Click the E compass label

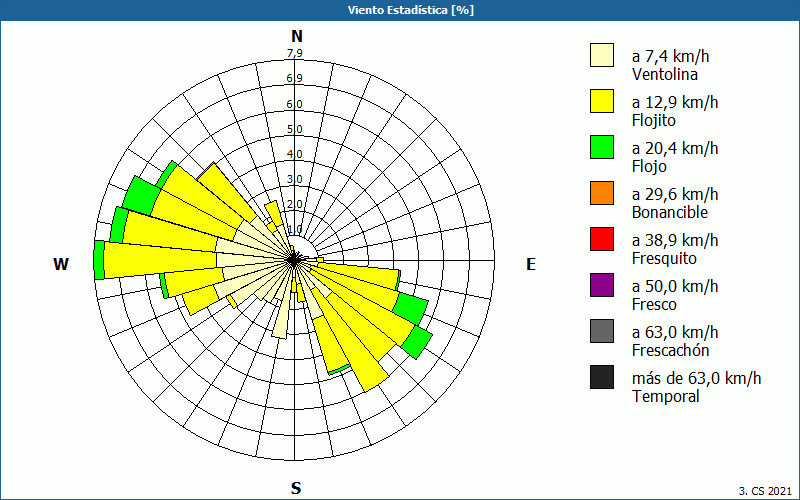pyautogui.click(x=531, y=264)
